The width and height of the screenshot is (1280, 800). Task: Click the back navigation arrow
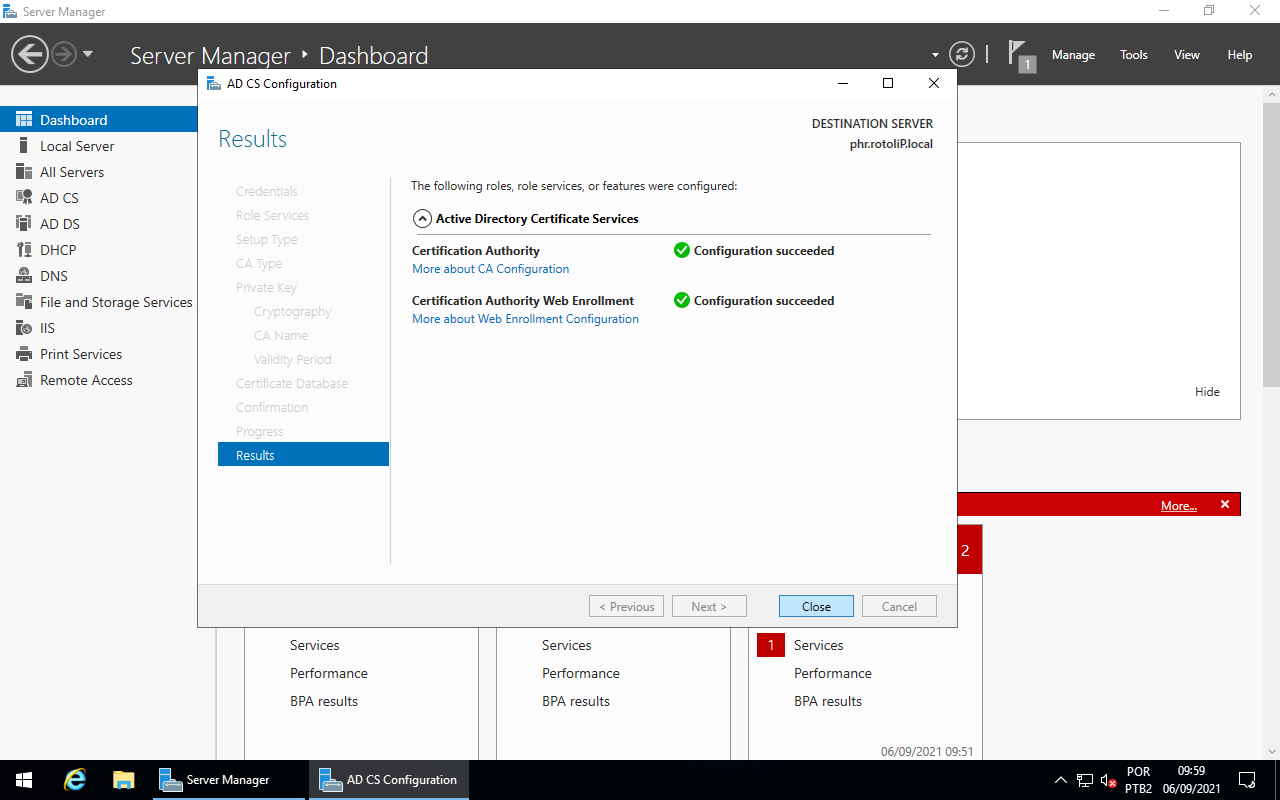[30, 54]
